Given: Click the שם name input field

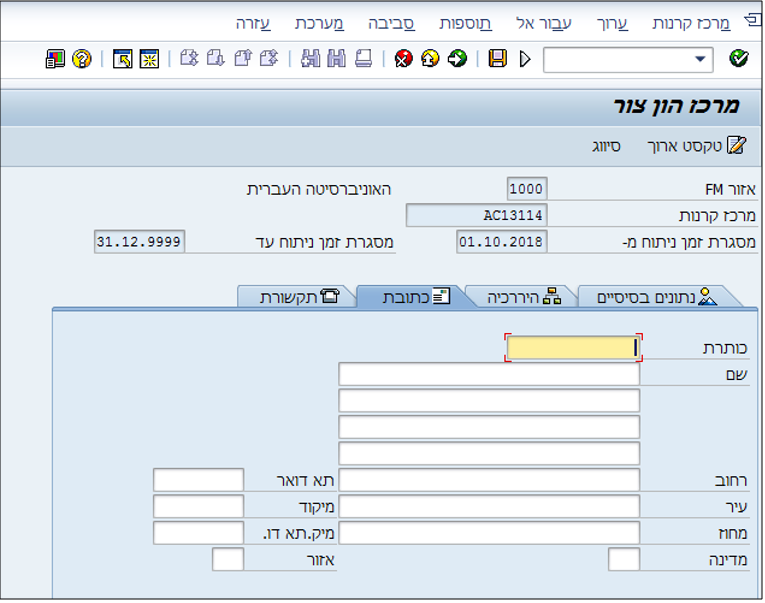Looking at the screenshot, I should pyautogui.click(x=489, y=374).
